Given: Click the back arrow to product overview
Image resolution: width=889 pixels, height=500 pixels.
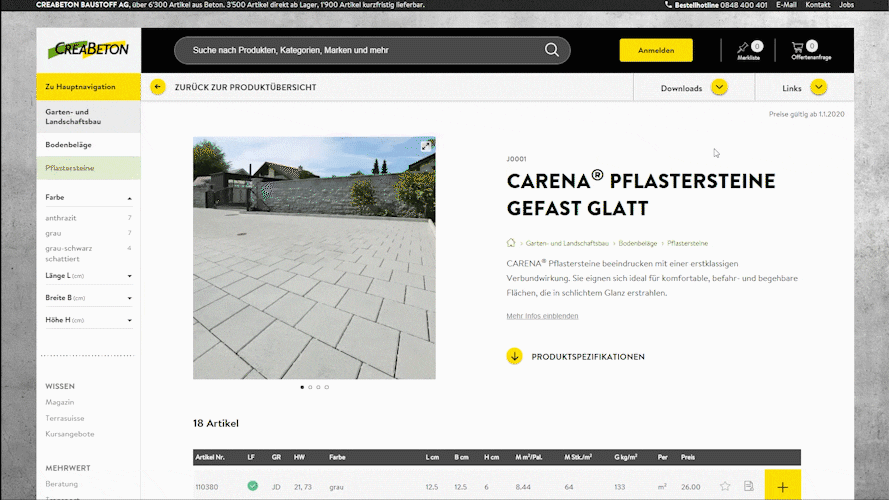Looking at the screenshot, I should pos(158,87).
